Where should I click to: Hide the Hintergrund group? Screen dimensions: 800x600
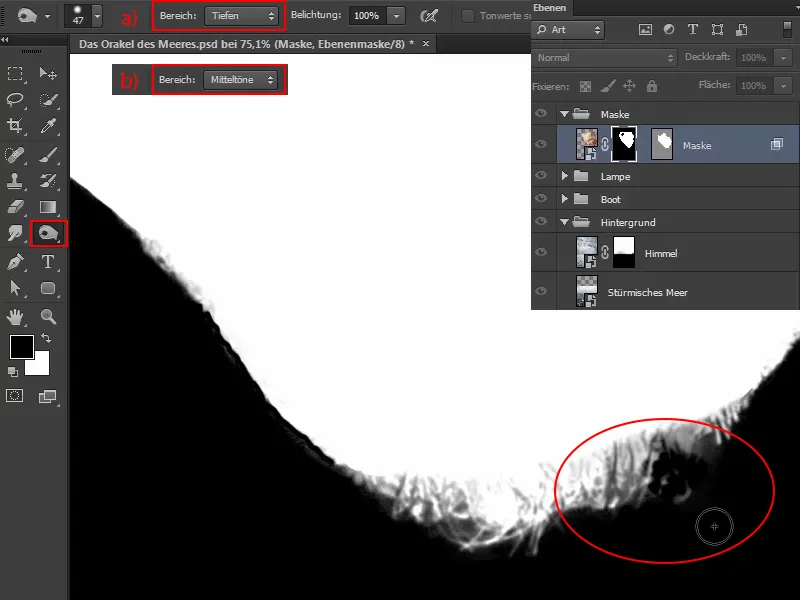click(541, 221)
